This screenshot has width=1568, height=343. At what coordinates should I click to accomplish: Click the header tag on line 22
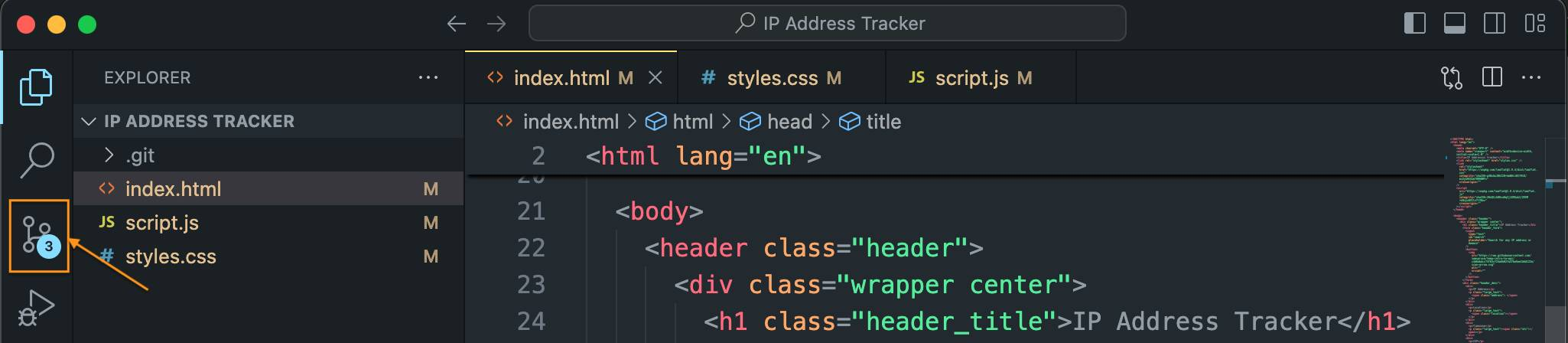[814, 247]
